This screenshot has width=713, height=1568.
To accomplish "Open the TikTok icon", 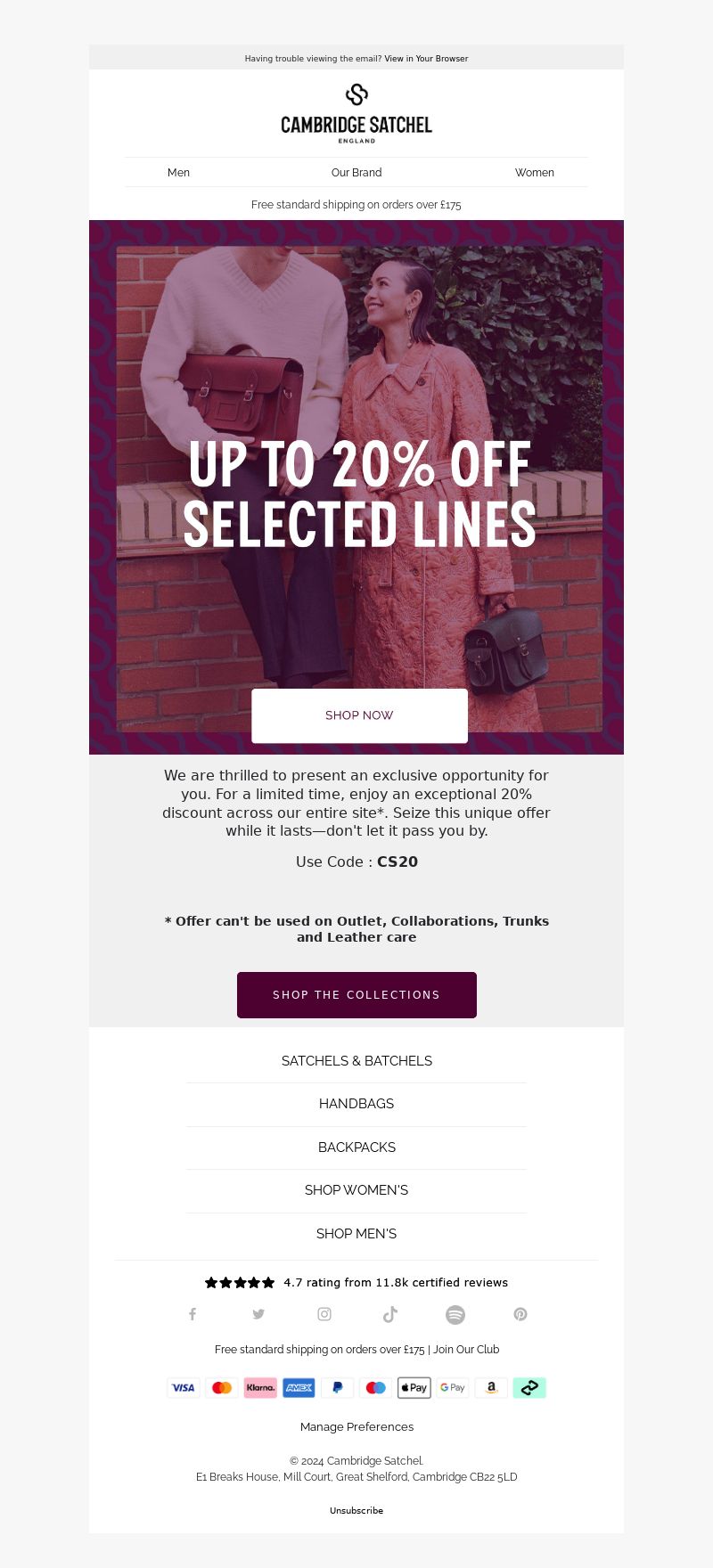I will tap(390, 1314).
